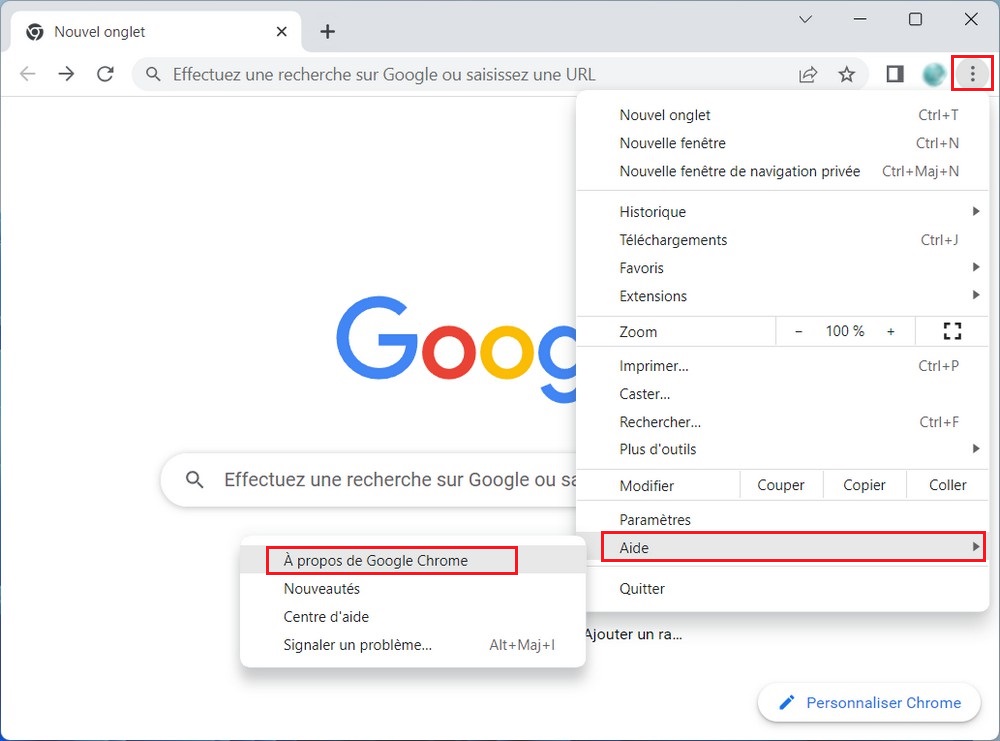Choose Caster... in the menu
Viewport: 1000px width, 741px height.
point(783,394)
